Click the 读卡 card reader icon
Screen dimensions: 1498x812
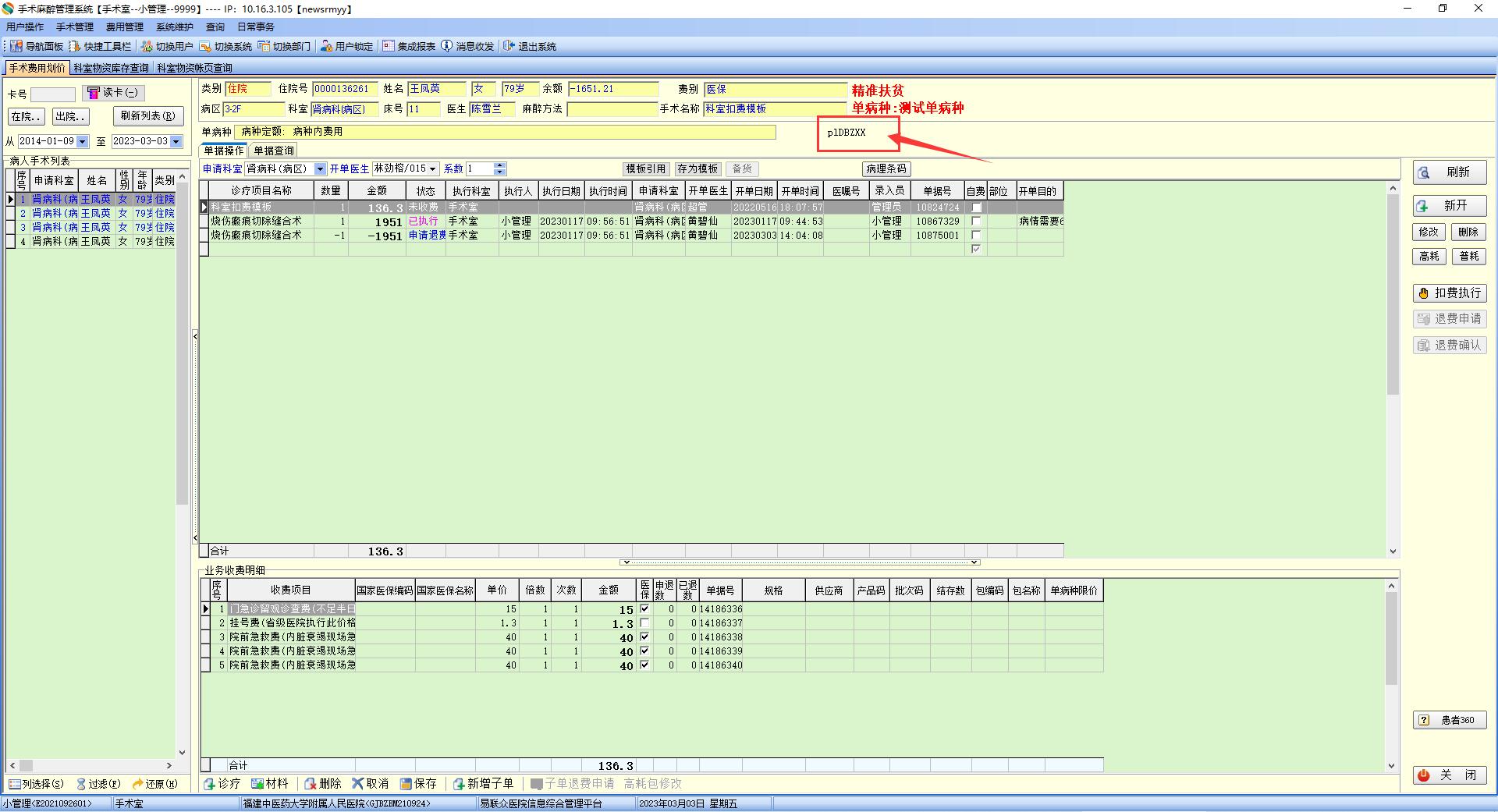click(x=94, y=93)
